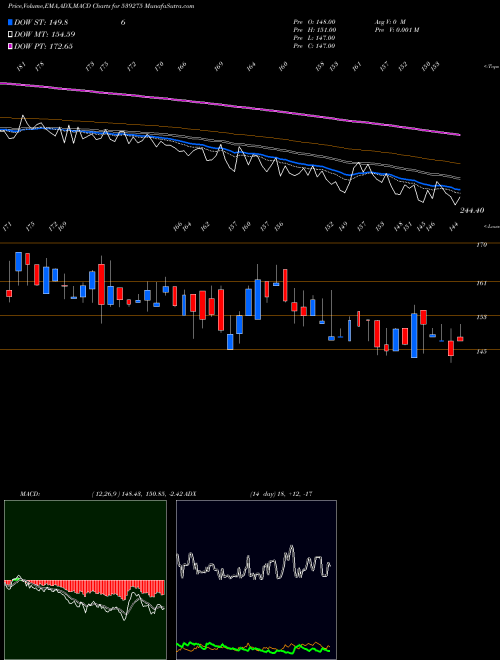
Task: Click the 'MACD:' indicator label
Action: pyautogui.click(x=29, y=494)
